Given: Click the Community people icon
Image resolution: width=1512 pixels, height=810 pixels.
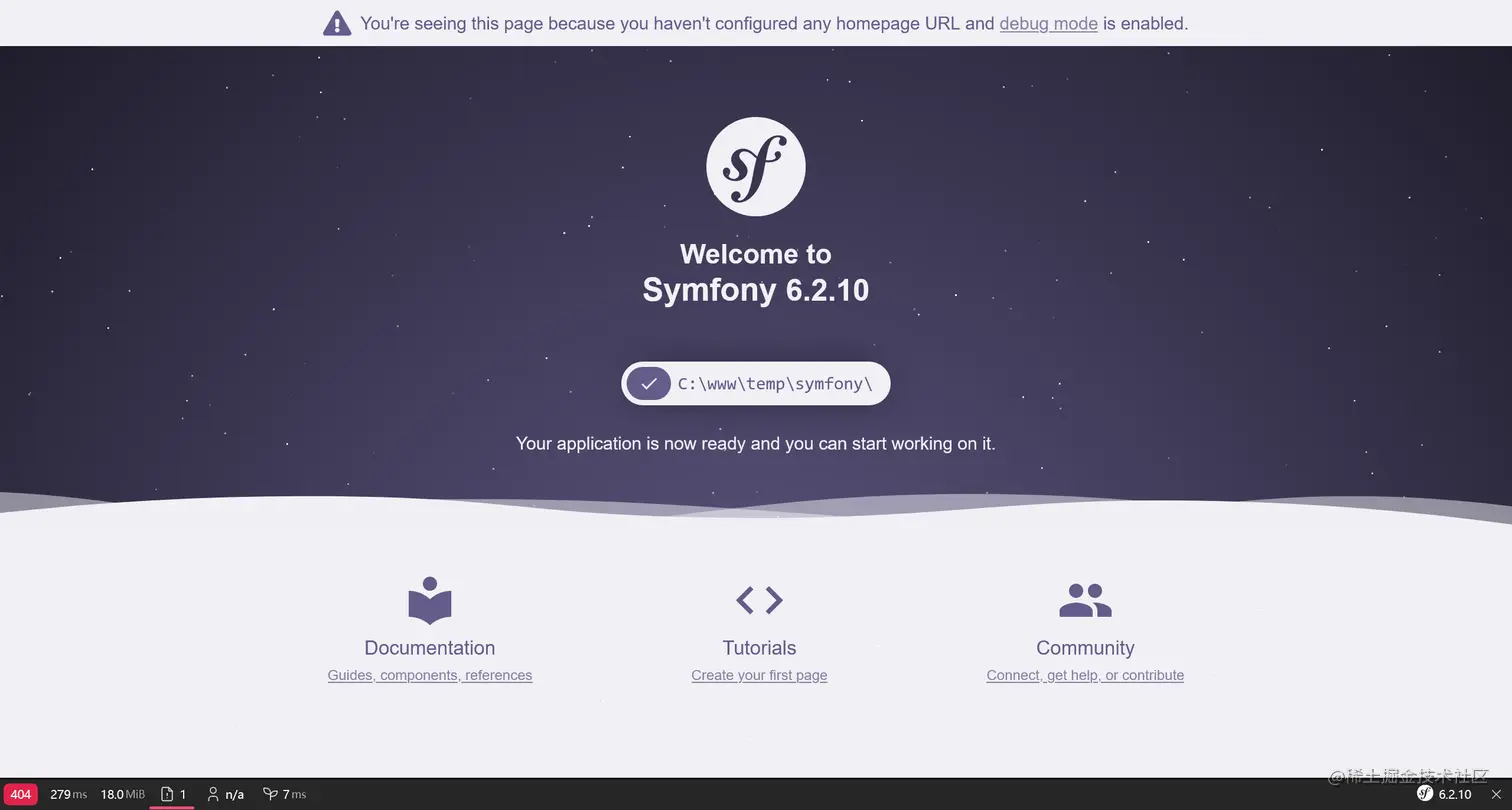Looking at the screenshot, I should pos(1085,600).
